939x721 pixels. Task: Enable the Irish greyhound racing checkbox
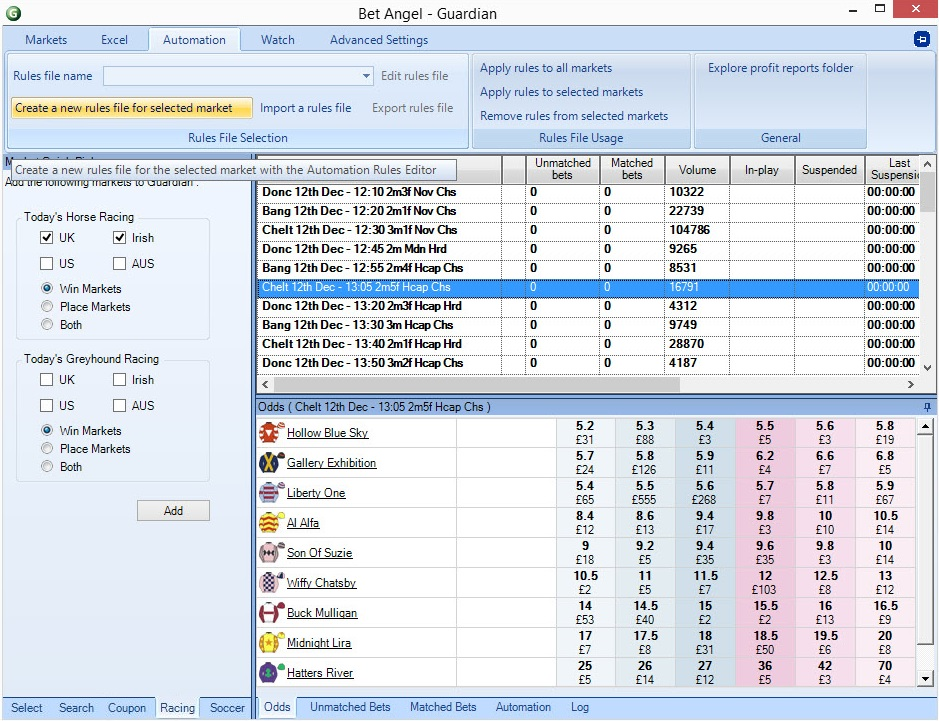[x=119, y=380]
